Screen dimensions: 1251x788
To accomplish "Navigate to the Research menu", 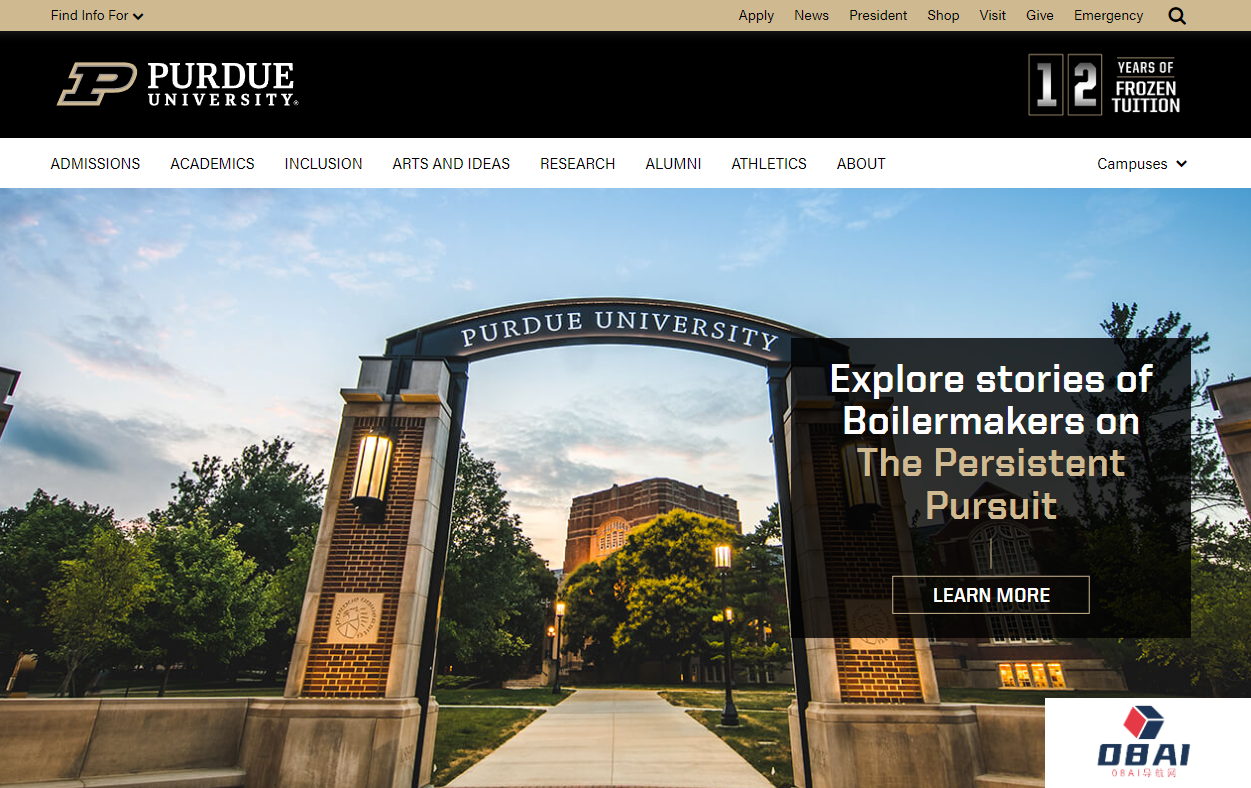I will point(577,164).
